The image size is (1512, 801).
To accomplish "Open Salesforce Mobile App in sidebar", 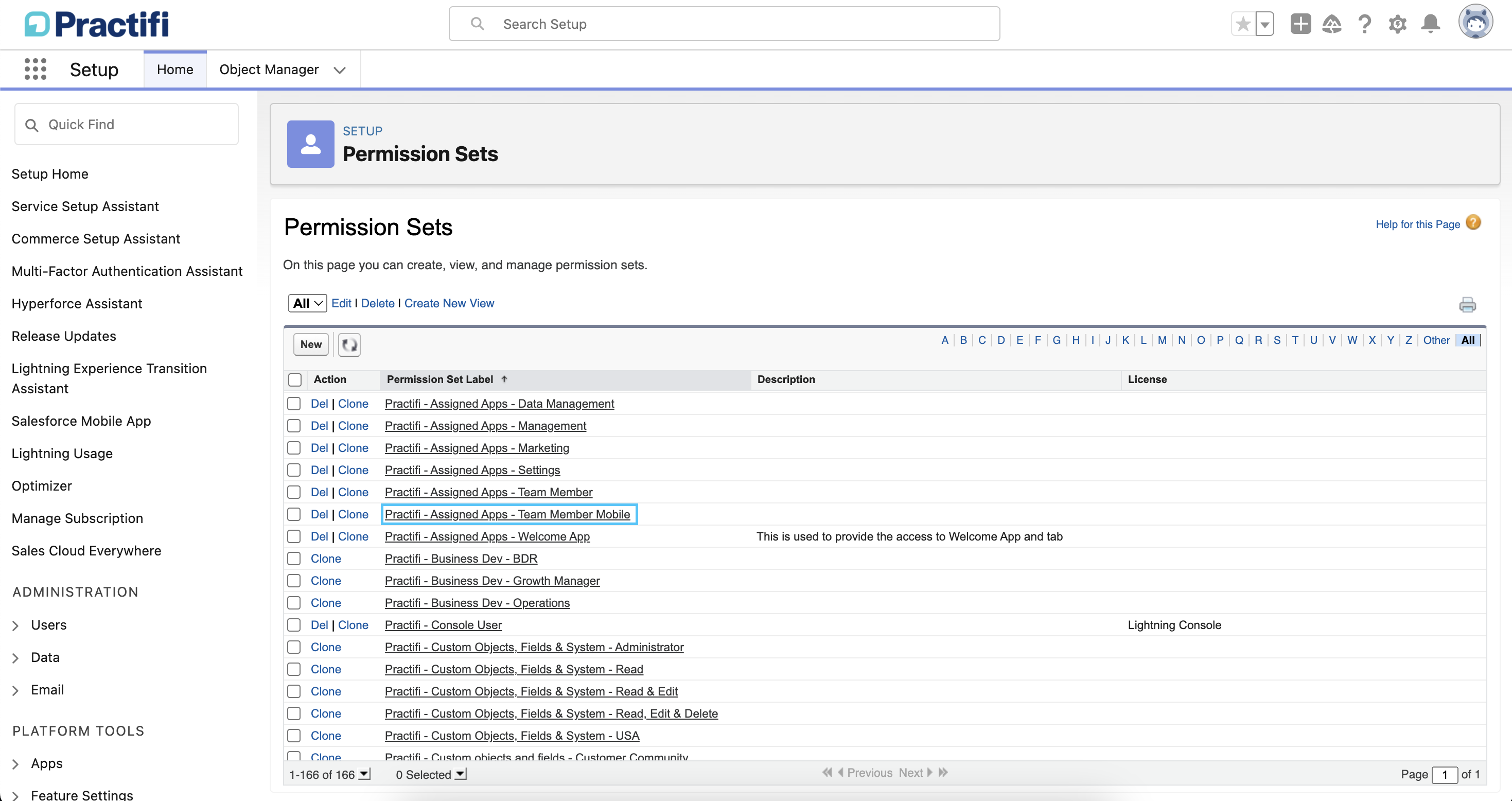I will pos(81,421).
